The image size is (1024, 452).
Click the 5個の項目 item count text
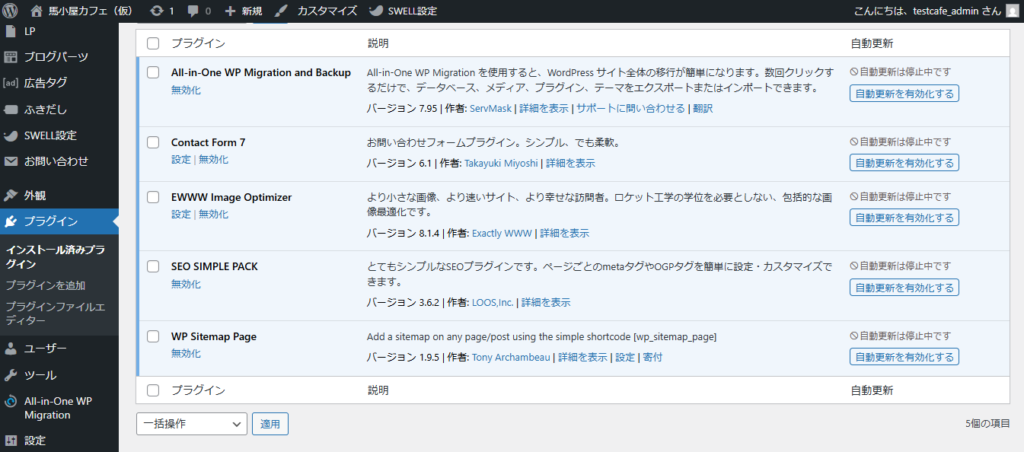pos(987,424)
